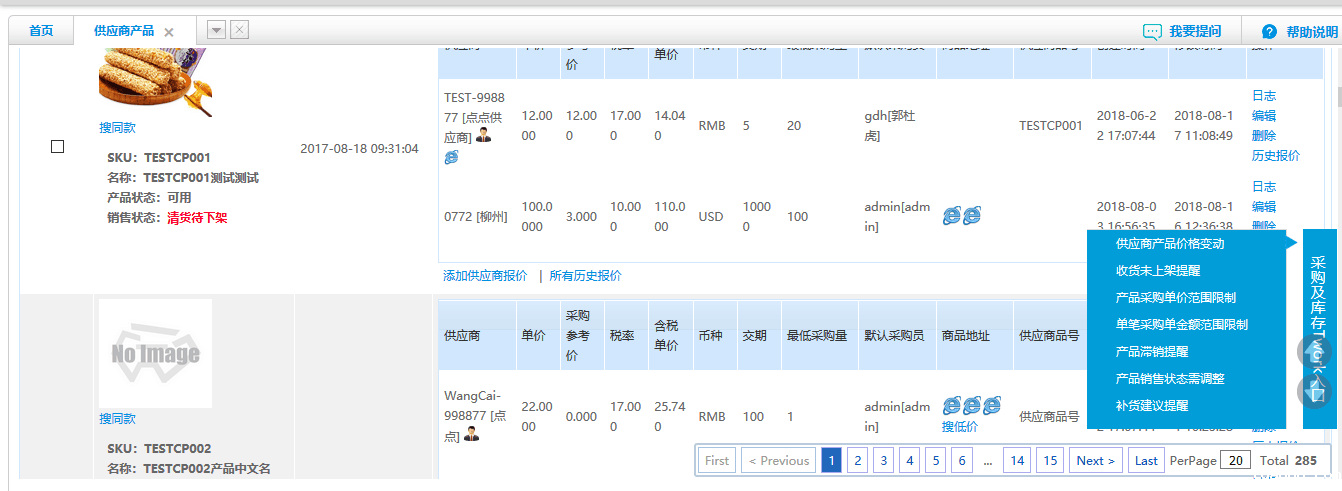The height and width of the screenshot is (491, 1342).
Task: Click 添加供应商报价 link
Action: click(485, 276)
